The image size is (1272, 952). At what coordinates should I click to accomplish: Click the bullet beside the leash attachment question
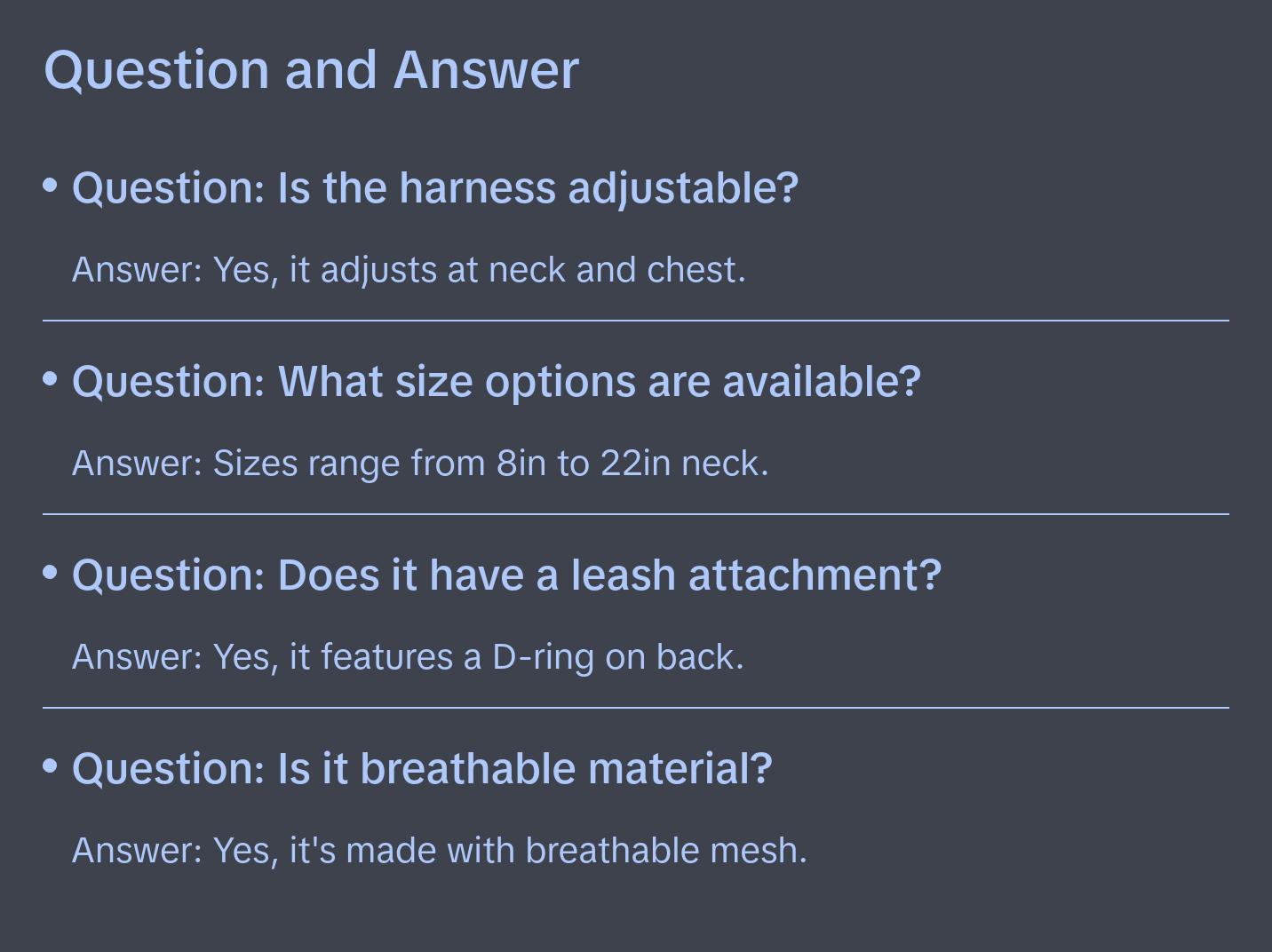coord(51,573)
